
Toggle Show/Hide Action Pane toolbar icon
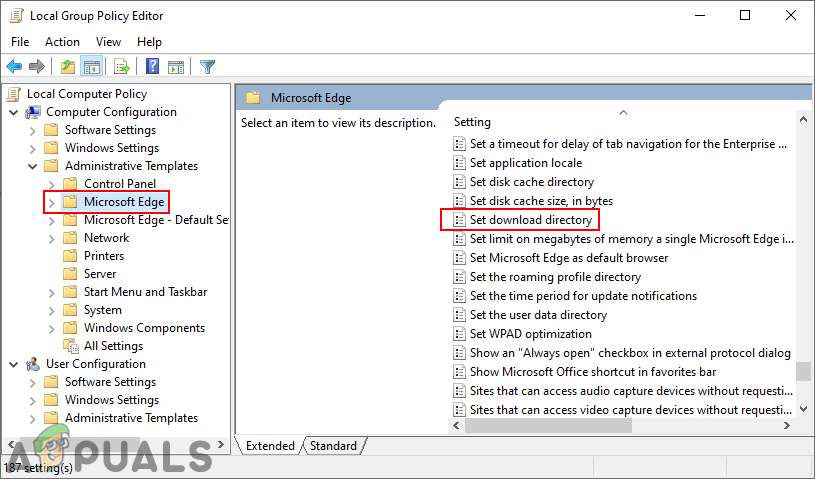tap(176, 67)
